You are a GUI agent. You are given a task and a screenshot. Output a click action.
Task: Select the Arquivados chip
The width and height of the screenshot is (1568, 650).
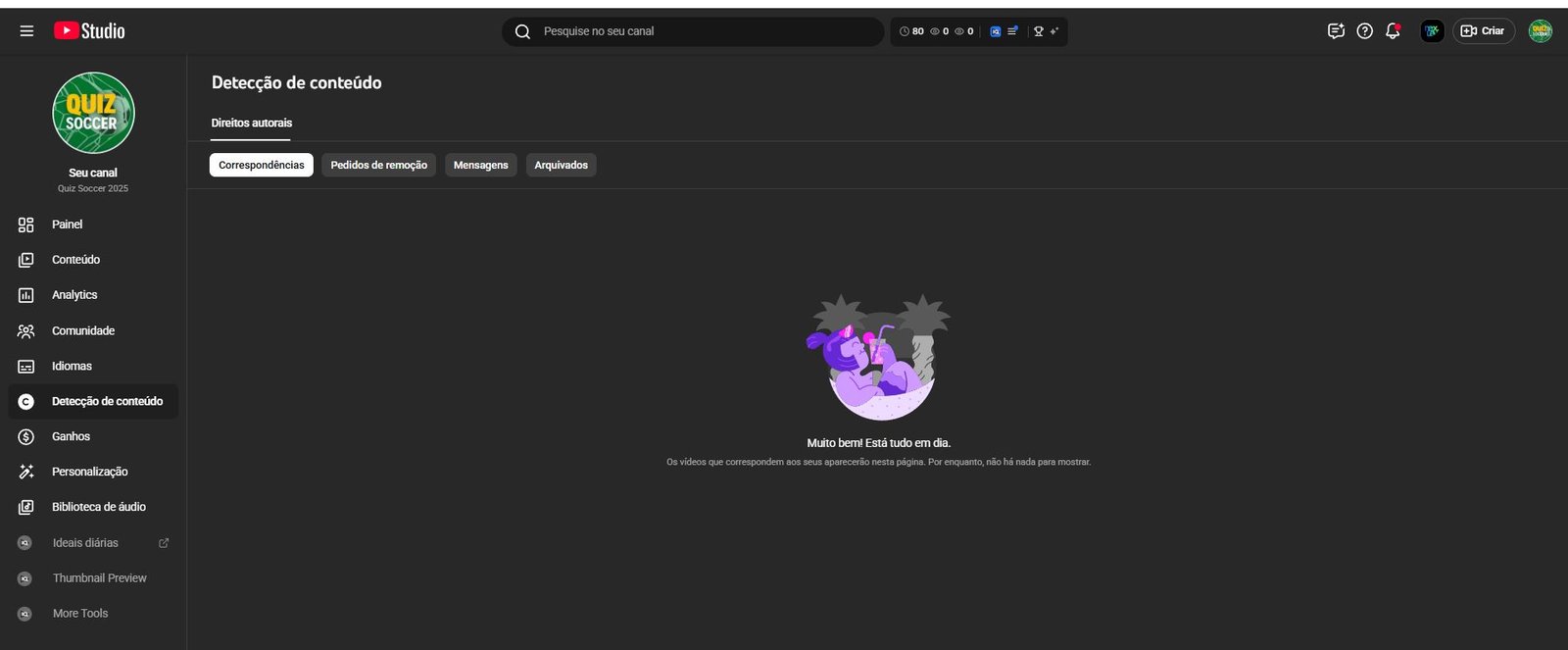click(x=562, y=165)
